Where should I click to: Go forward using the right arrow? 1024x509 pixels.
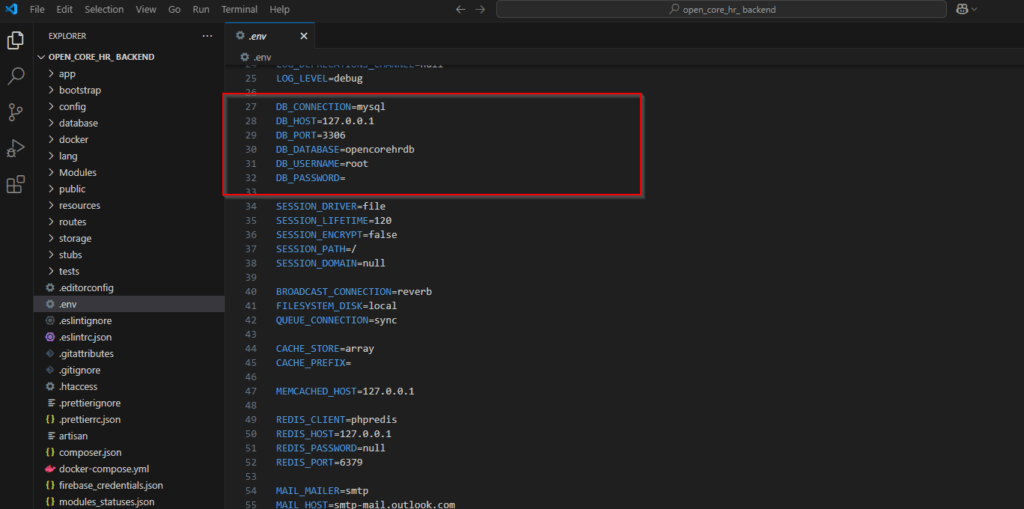tap(480, 9)
